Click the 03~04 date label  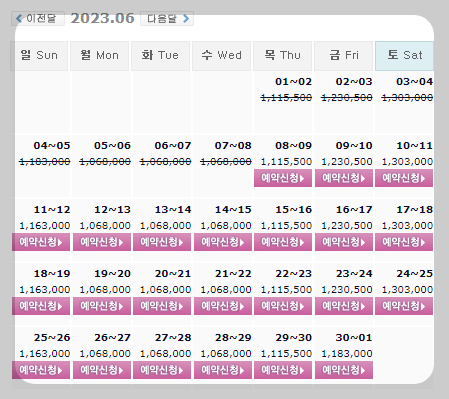[x=414, y=82]
